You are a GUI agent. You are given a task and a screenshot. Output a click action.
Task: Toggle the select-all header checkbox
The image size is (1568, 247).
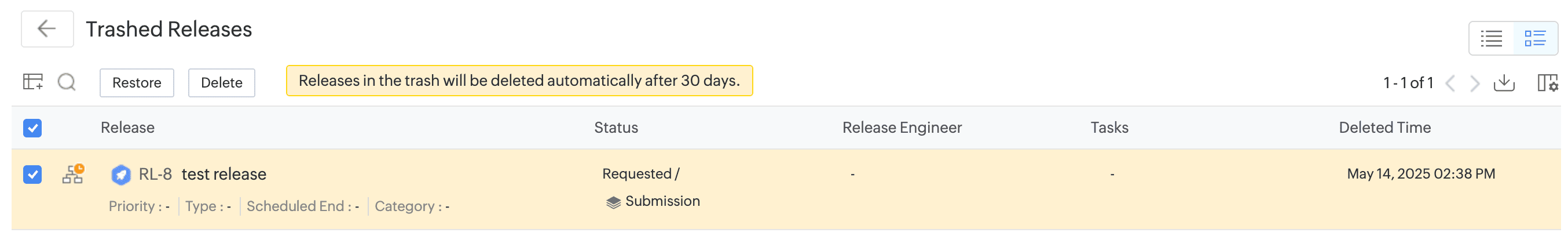[32, 128]
